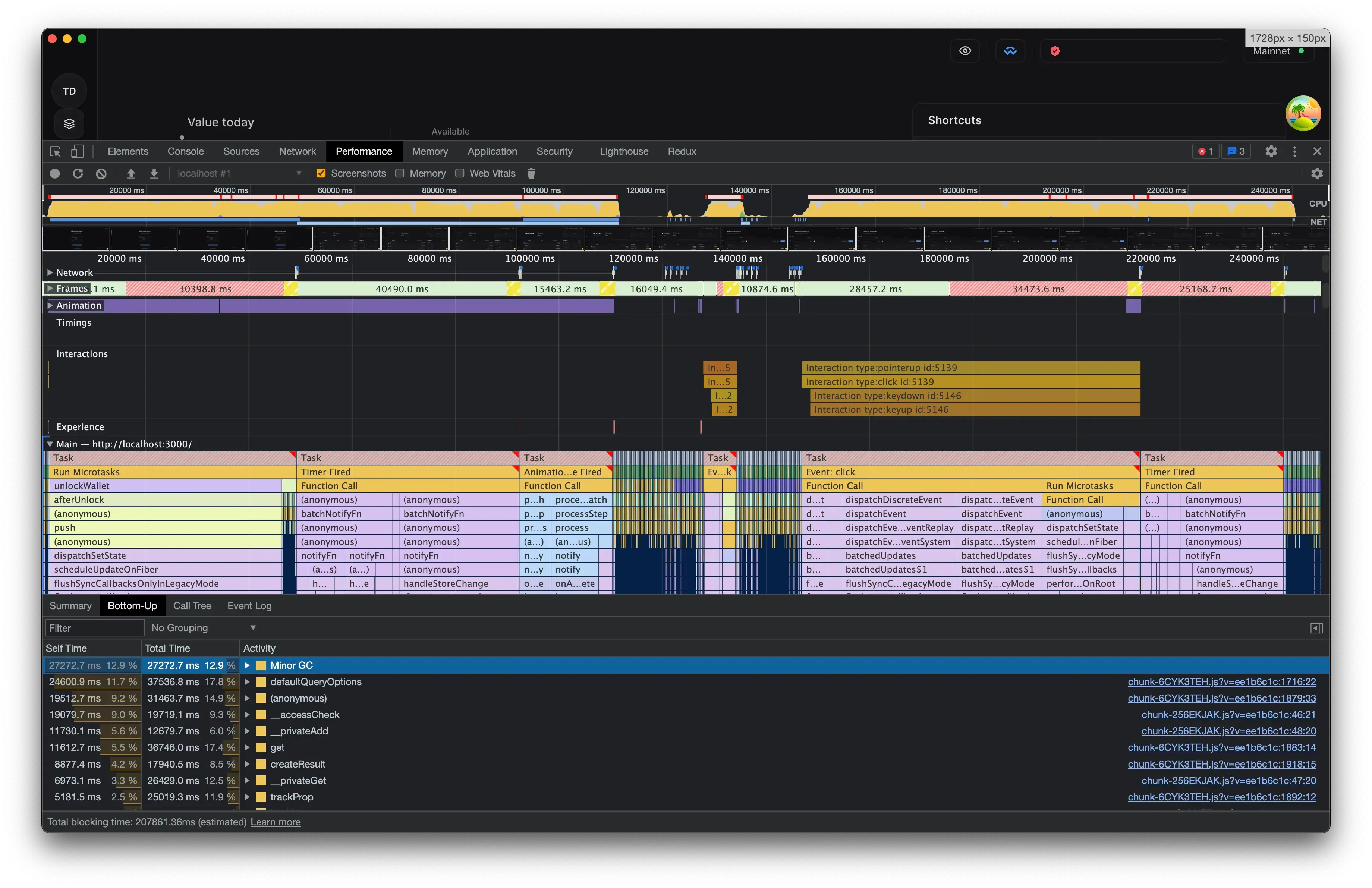Enable the Memory checkbox
The height and width of the screenshot is (888, 1372).
pos(400,173)
